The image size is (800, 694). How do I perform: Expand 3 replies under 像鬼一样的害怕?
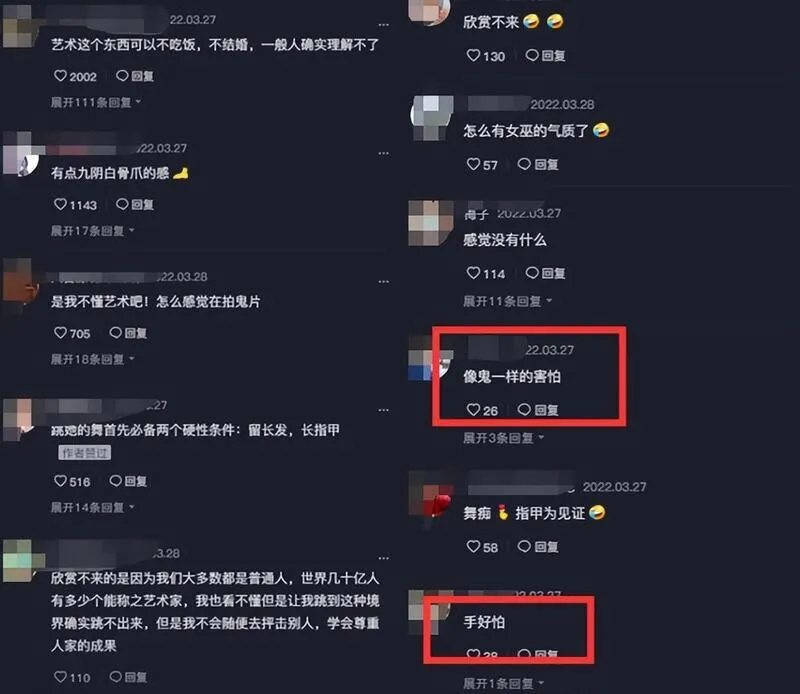pos(503,438)
